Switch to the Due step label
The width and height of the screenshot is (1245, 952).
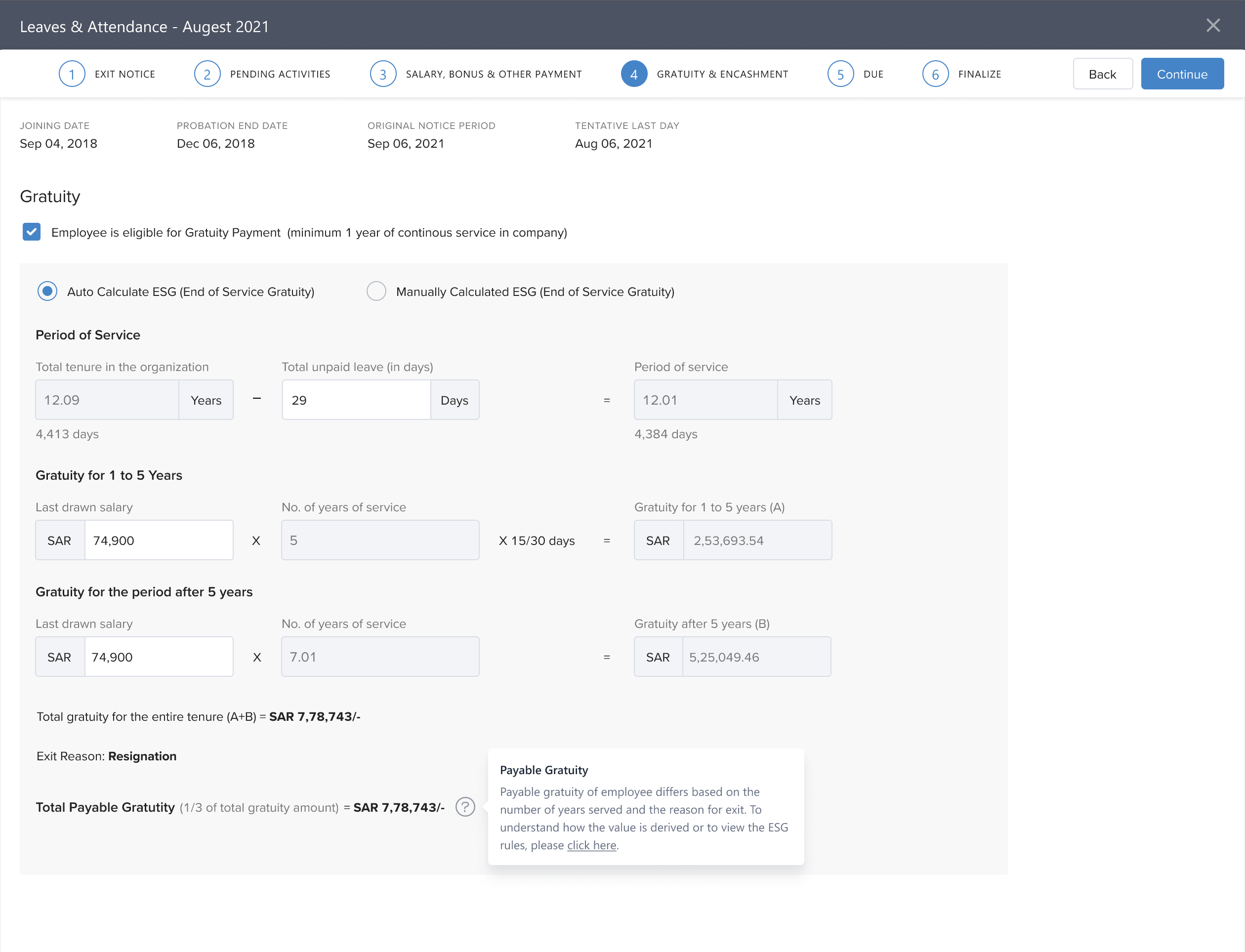coord(873,74)
